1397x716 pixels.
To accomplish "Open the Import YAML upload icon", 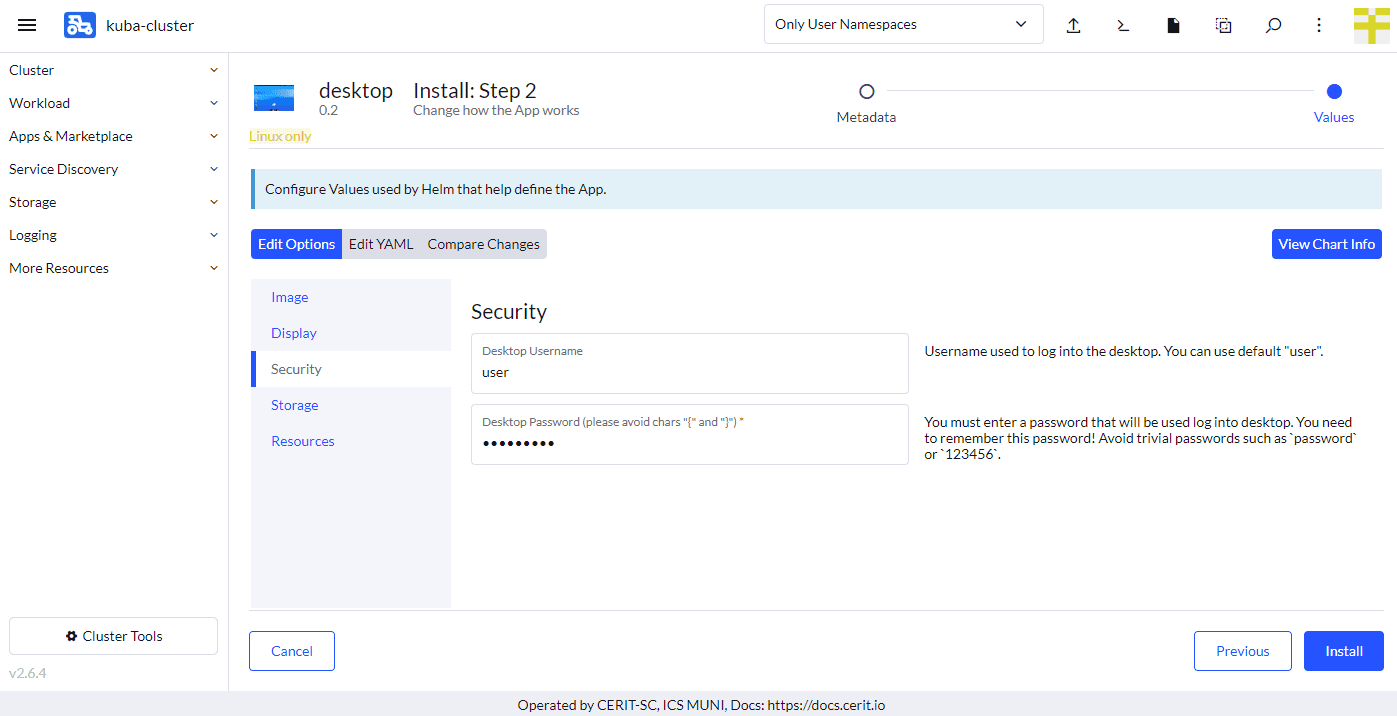I will [1073, 25].
